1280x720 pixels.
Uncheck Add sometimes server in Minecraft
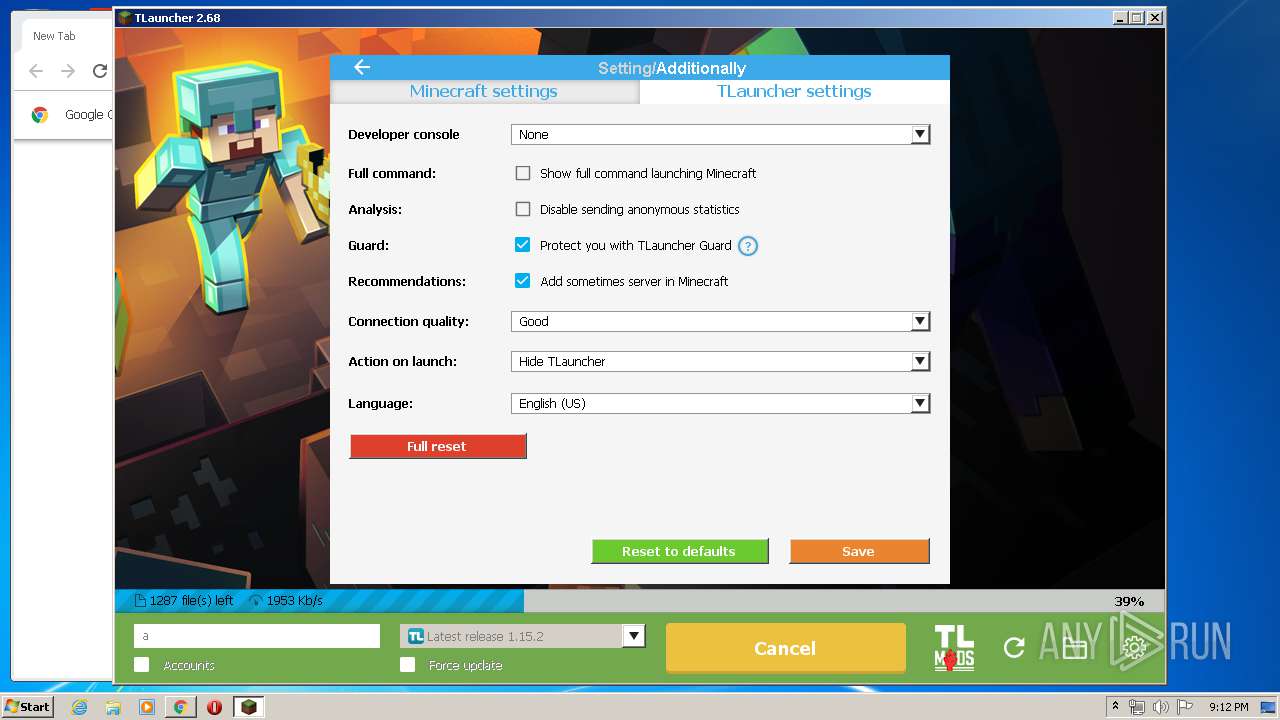pos(523,281)
